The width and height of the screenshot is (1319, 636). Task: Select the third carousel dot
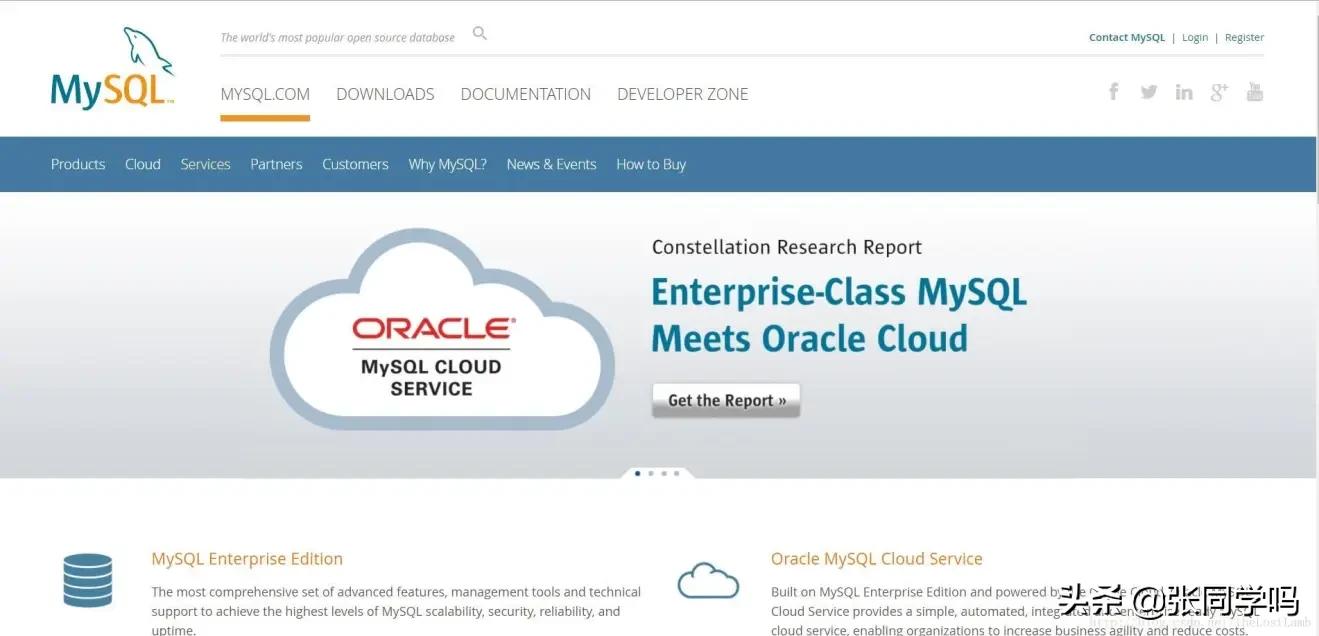click(x=663, y=473)
